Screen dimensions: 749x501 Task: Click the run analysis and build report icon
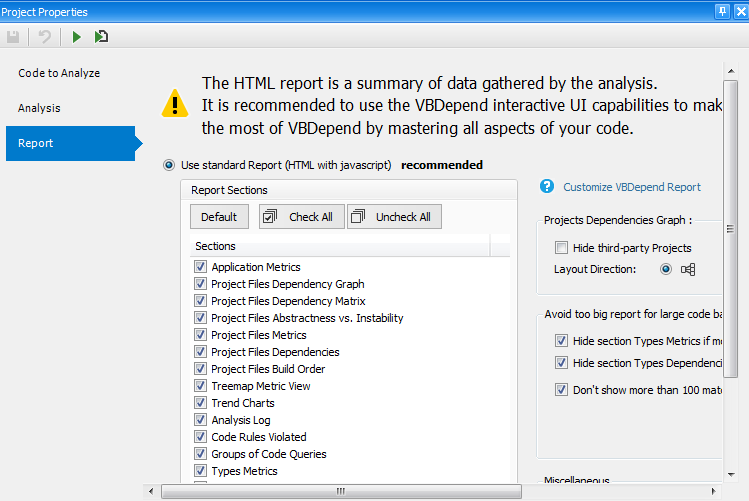[101, 37]
